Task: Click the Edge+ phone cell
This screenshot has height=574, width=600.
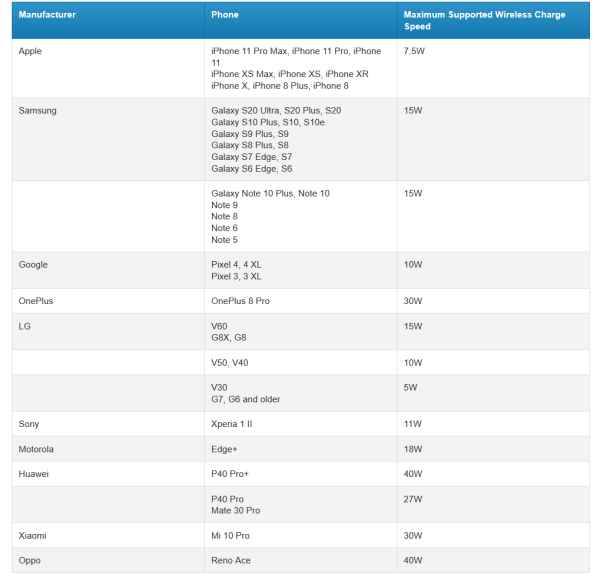Action: pos(301,449)
